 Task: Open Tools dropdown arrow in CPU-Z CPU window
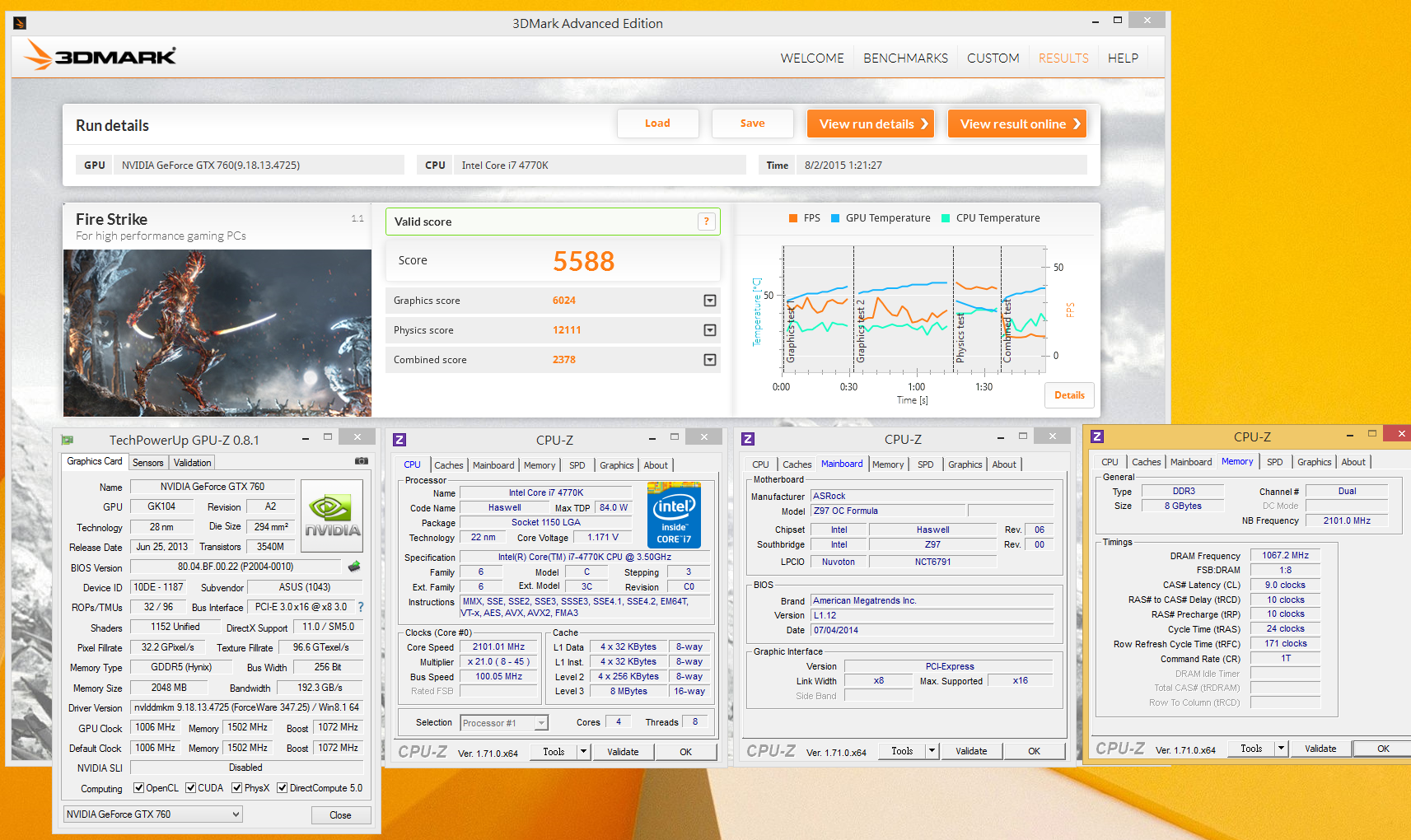pyautogui.click(x=583, y=752)
